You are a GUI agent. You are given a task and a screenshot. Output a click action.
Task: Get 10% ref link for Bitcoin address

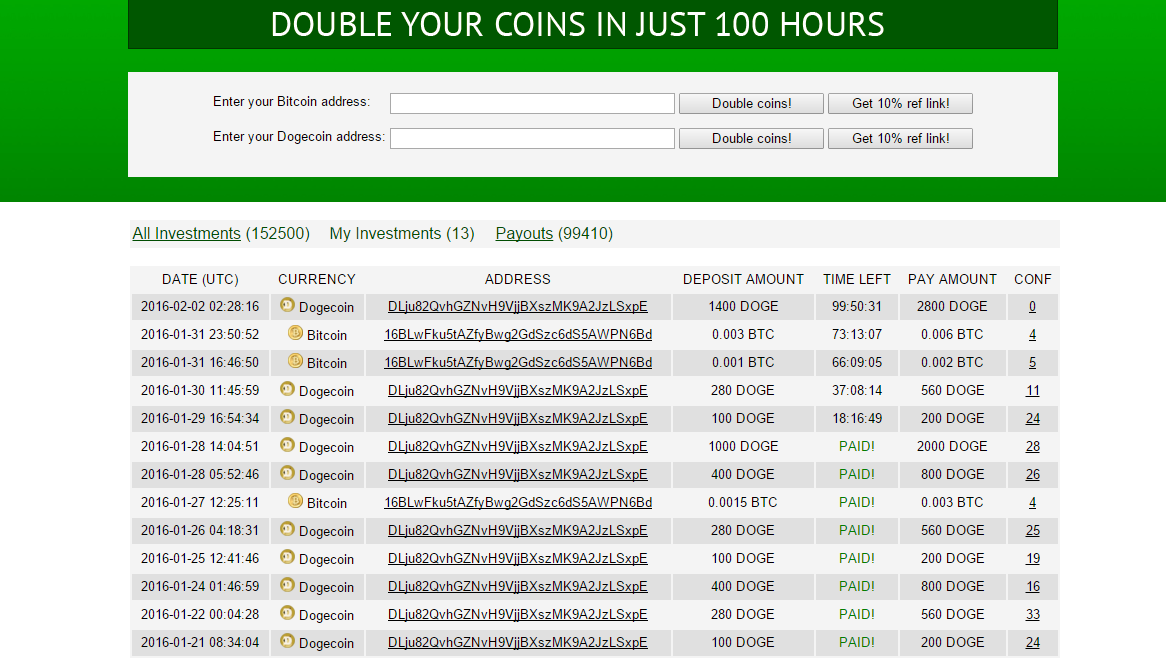pos(901,103)
